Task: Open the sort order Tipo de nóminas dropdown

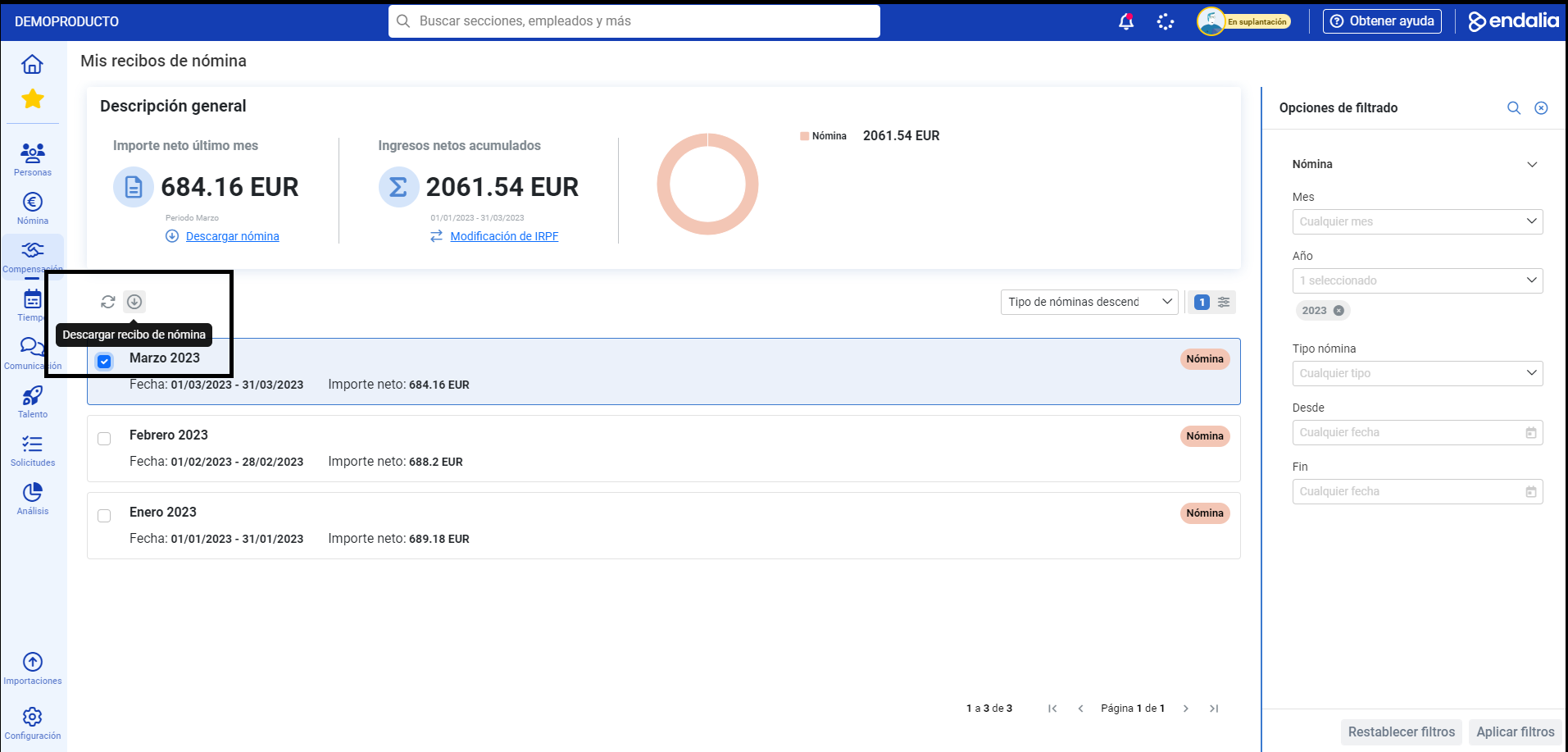Action: point(1089,302)
